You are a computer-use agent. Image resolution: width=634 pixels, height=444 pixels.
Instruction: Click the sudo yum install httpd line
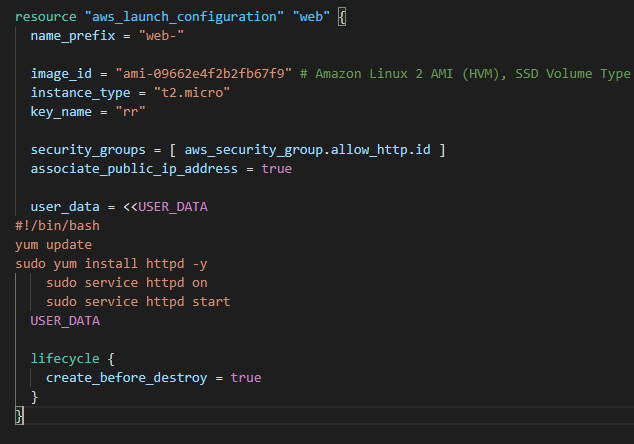tap(111, 264)
